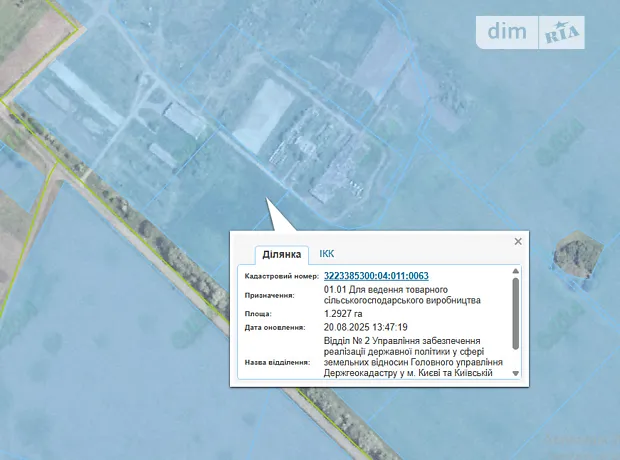Click the dim logo in the corner
The image size is (620, 460).
pyautogui.click(x=512, y=32)
